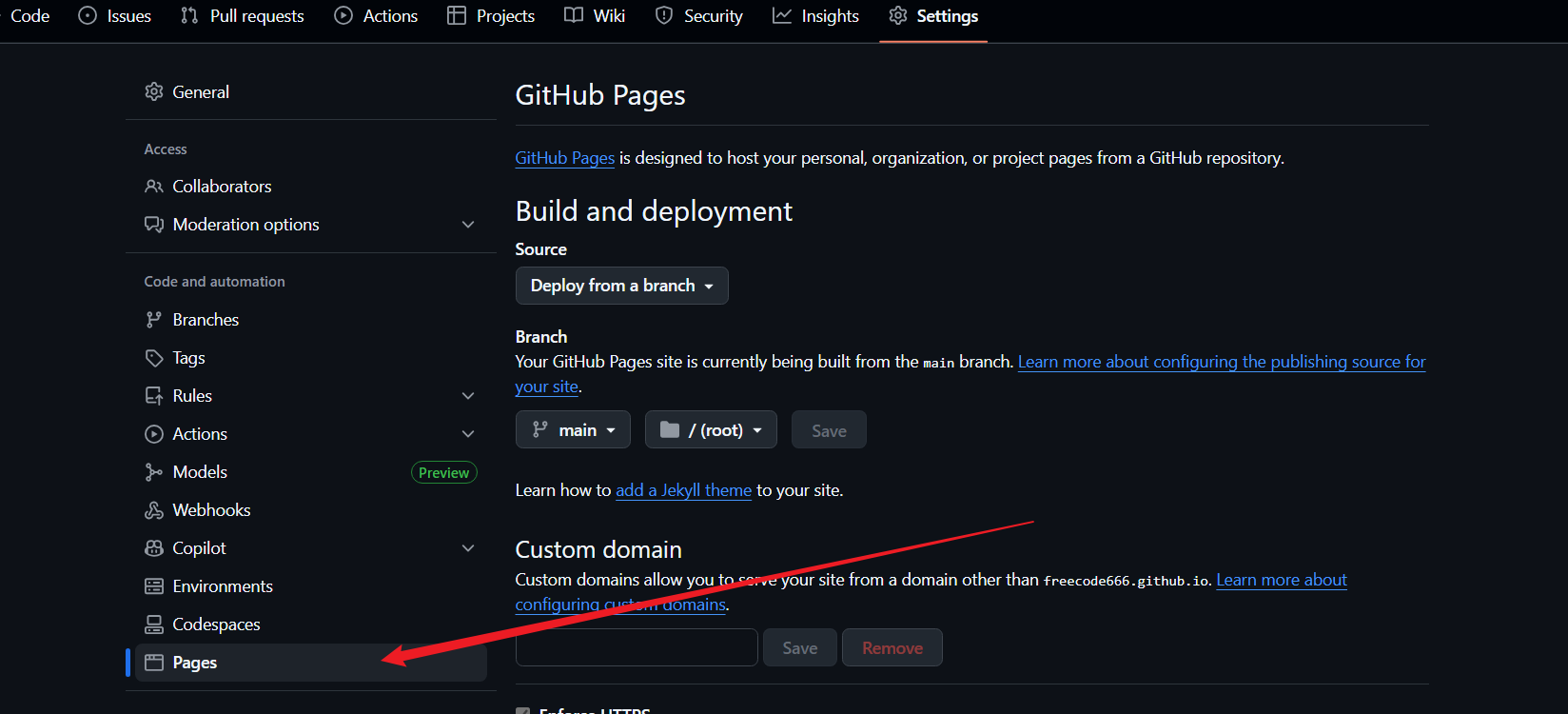Open Collaborators settings page
Screen dimensions: 1568x714
(222, 187)
